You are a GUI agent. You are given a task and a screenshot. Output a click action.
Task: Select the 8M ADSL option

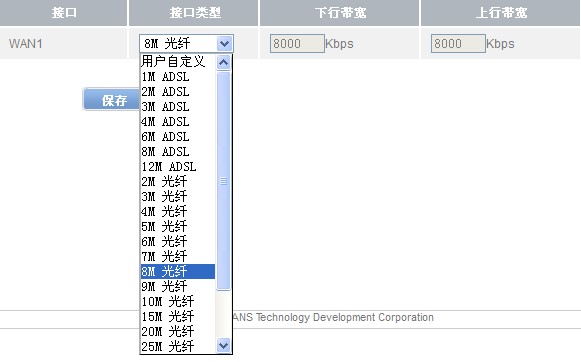click(177, 152)
